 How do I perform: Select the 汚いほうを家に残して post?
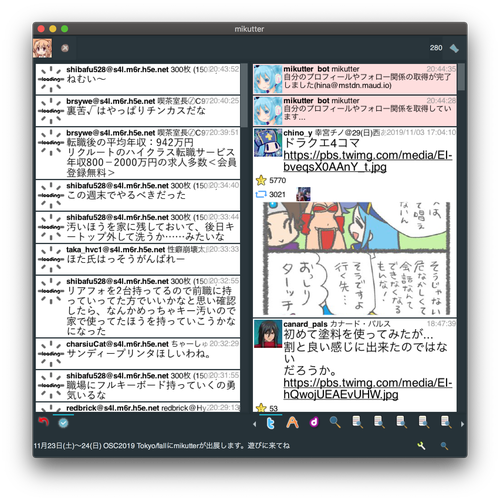138,227
